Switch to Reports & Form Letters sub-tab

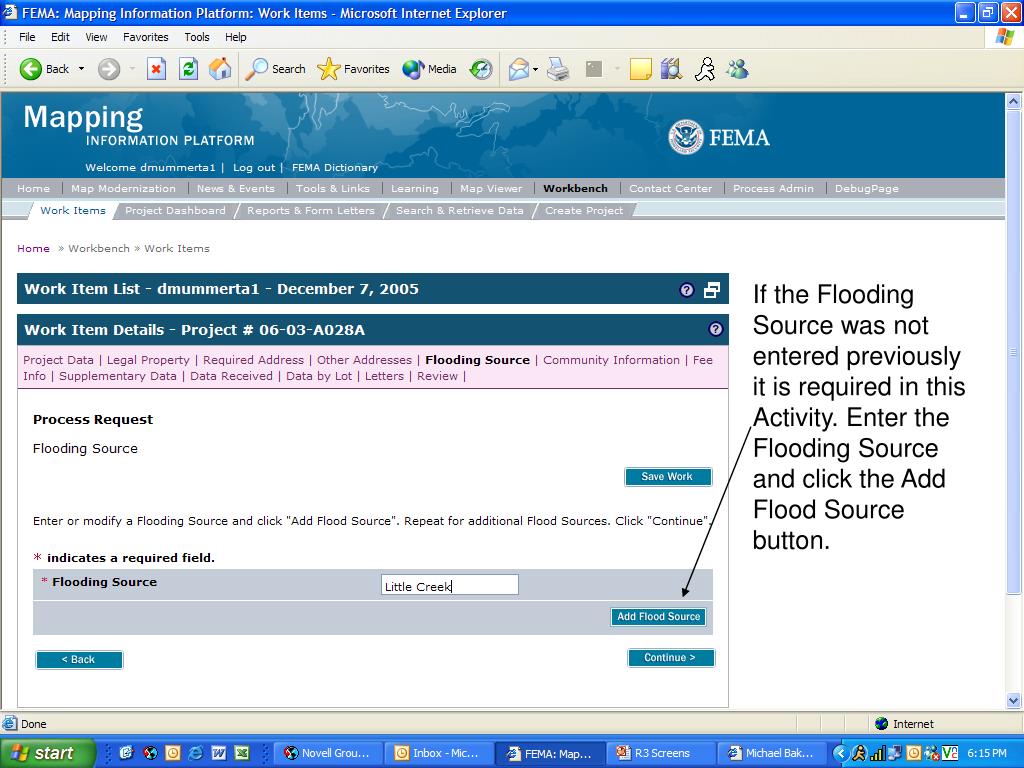[x=311, y=210]
